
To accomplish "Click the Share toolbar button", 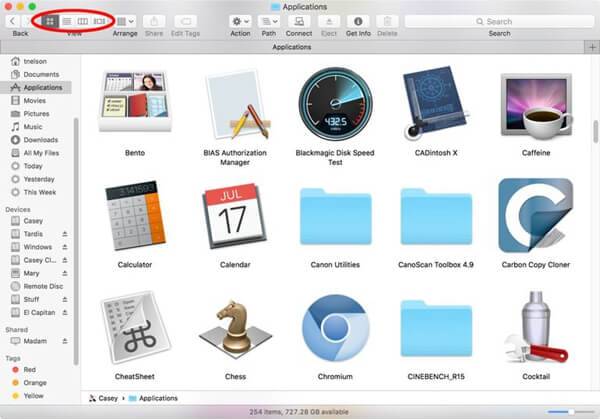I will point(154,21).
